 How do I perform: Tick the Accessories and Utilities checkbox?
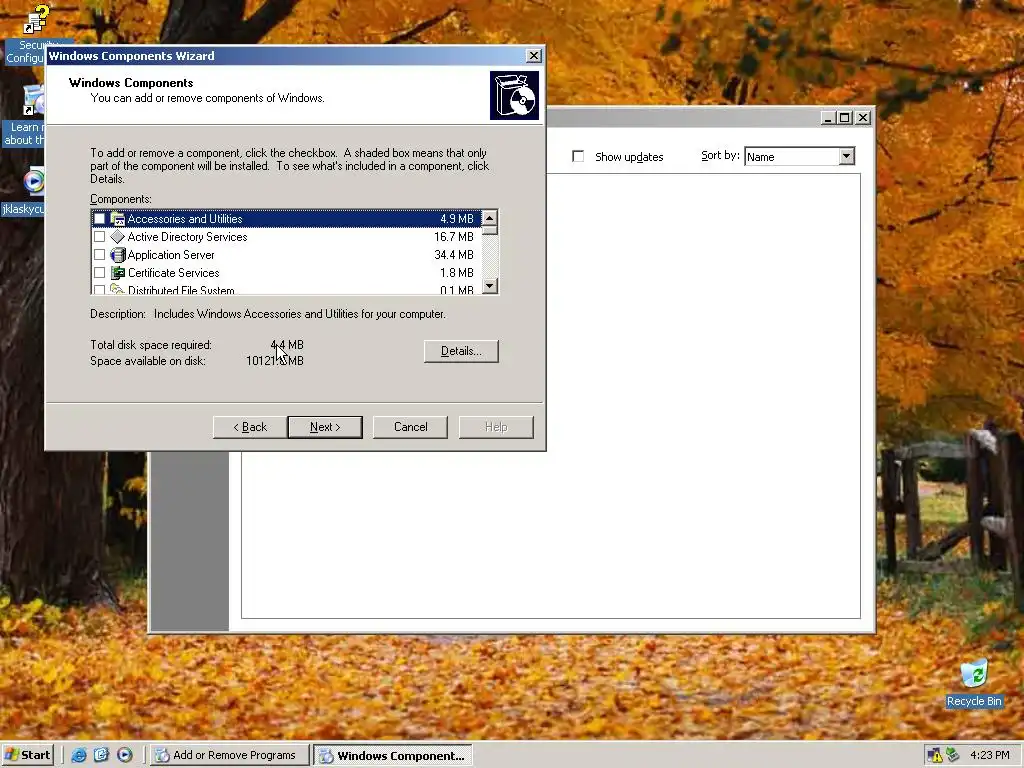(99, 219)
